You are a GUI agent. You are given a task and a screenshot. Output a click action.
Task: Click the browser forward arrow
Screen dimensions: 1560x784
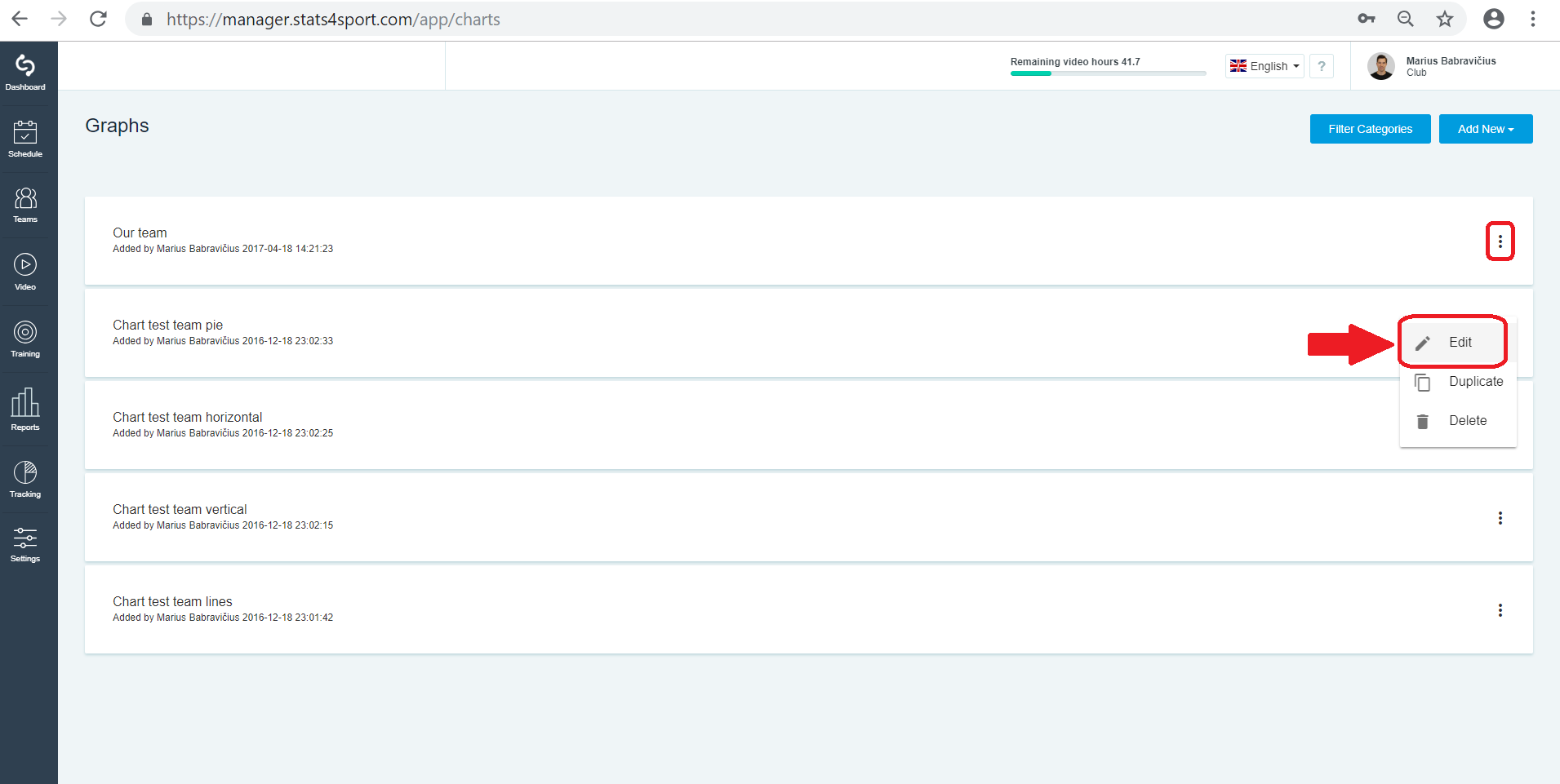click(x=59, y=19)
